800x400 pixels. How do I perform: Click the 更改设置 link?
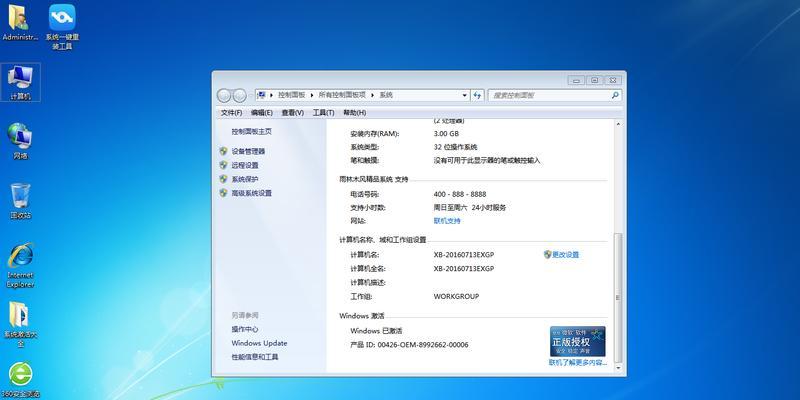[565, 255]
